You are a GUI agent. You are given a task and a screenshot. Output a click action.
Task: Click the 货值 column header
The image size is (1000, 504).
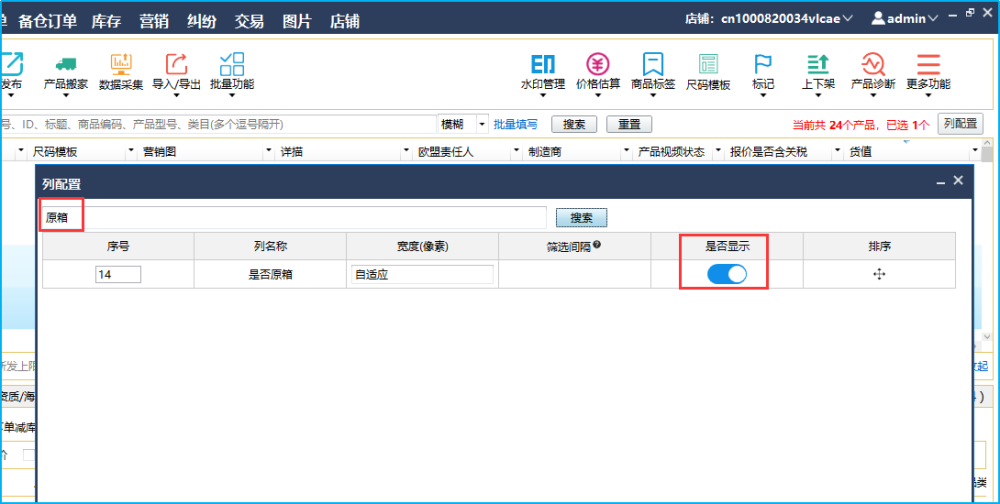point(861,152)
